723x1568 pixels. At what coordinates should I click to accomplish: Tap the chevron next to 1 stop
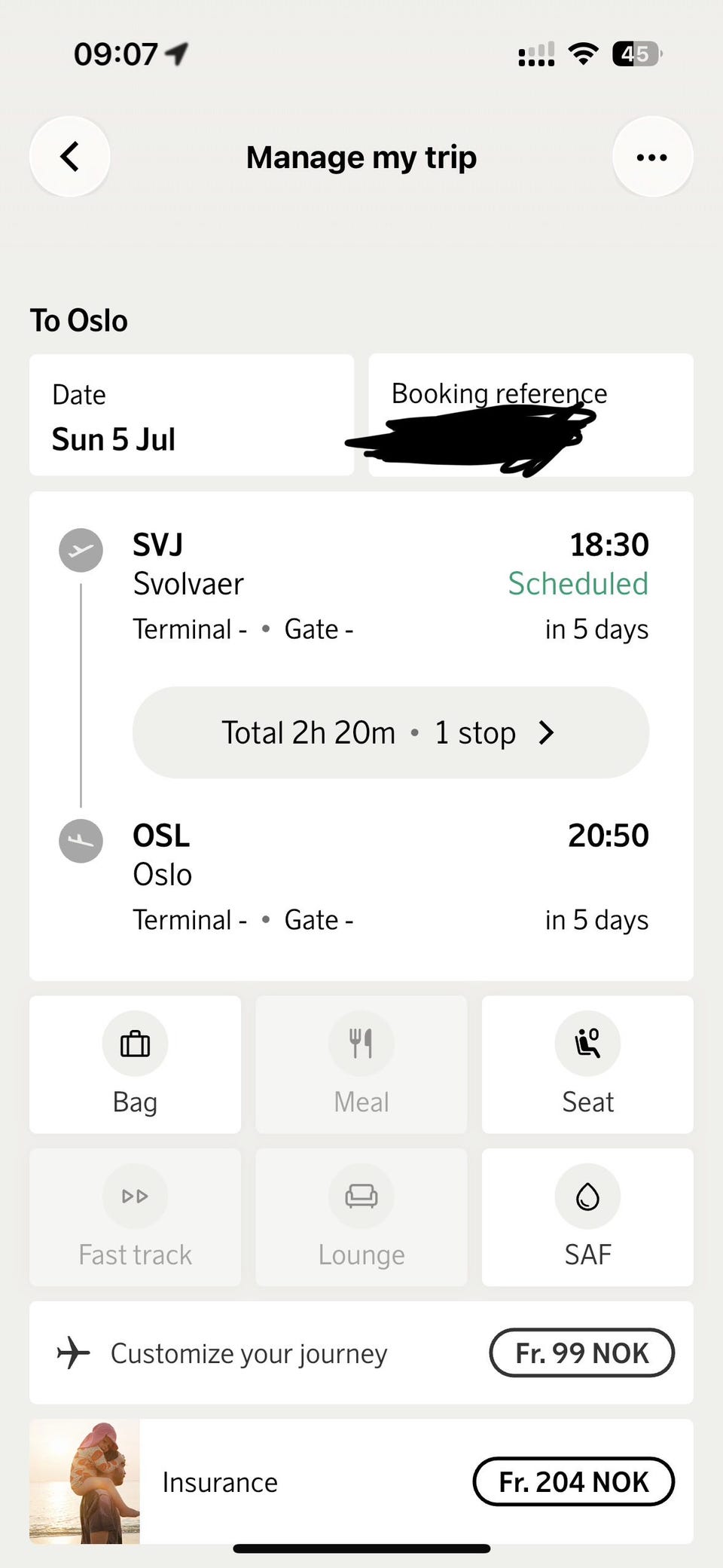(x=547, y=732)
